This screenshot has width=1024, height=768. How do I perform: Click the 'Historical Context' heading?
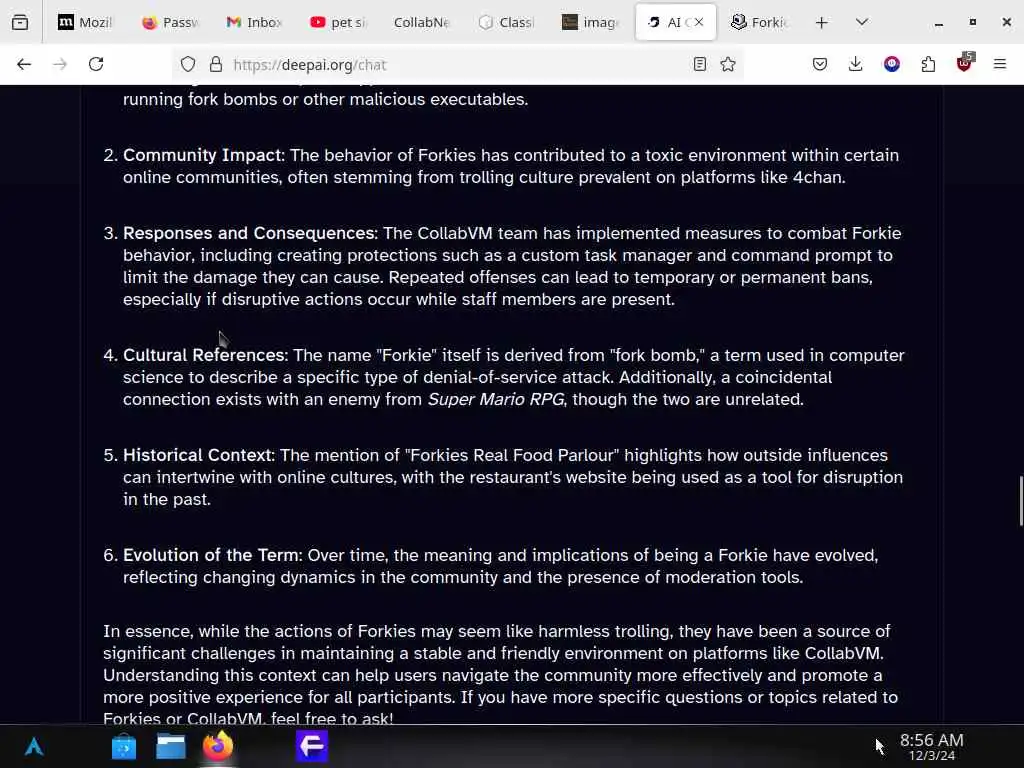[198, 455]
